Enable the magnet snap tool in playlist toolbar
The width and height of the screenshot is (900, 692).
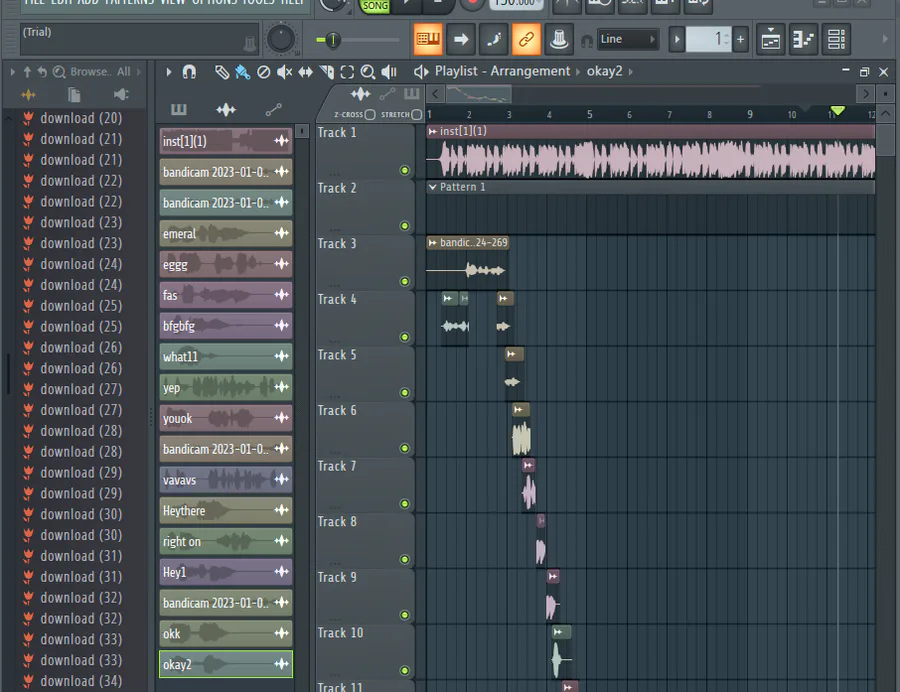[x=189, y=72]
